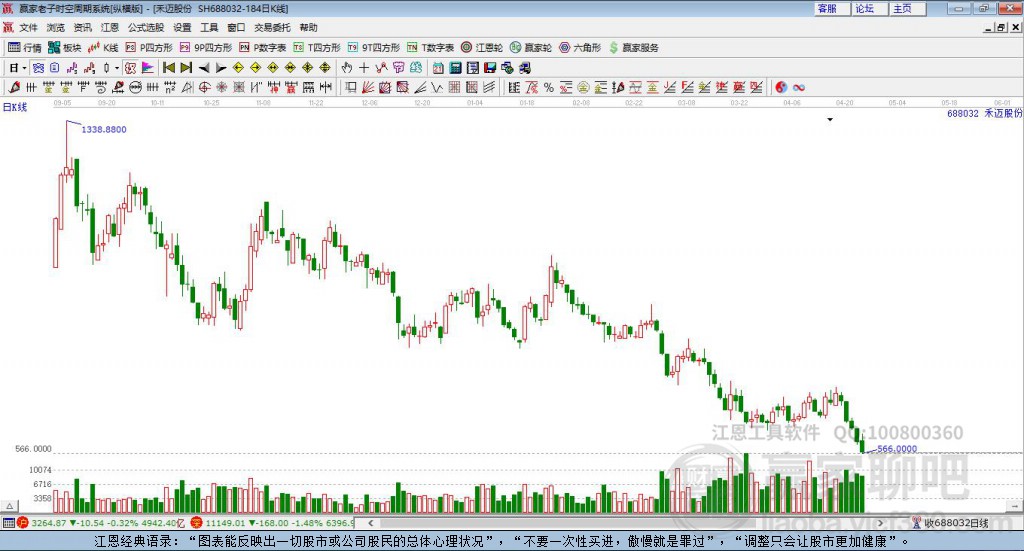1024x551 pixels.
Task: Open 赢家服务 with the dollar icon
Action: [x=633, y=48]
